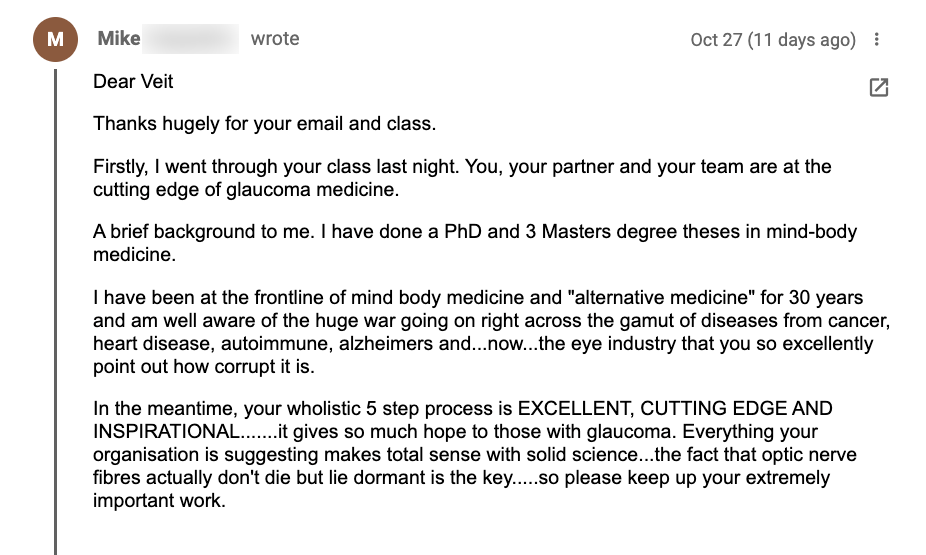
Task: Click sender name Mike
Action: (119, 39)
